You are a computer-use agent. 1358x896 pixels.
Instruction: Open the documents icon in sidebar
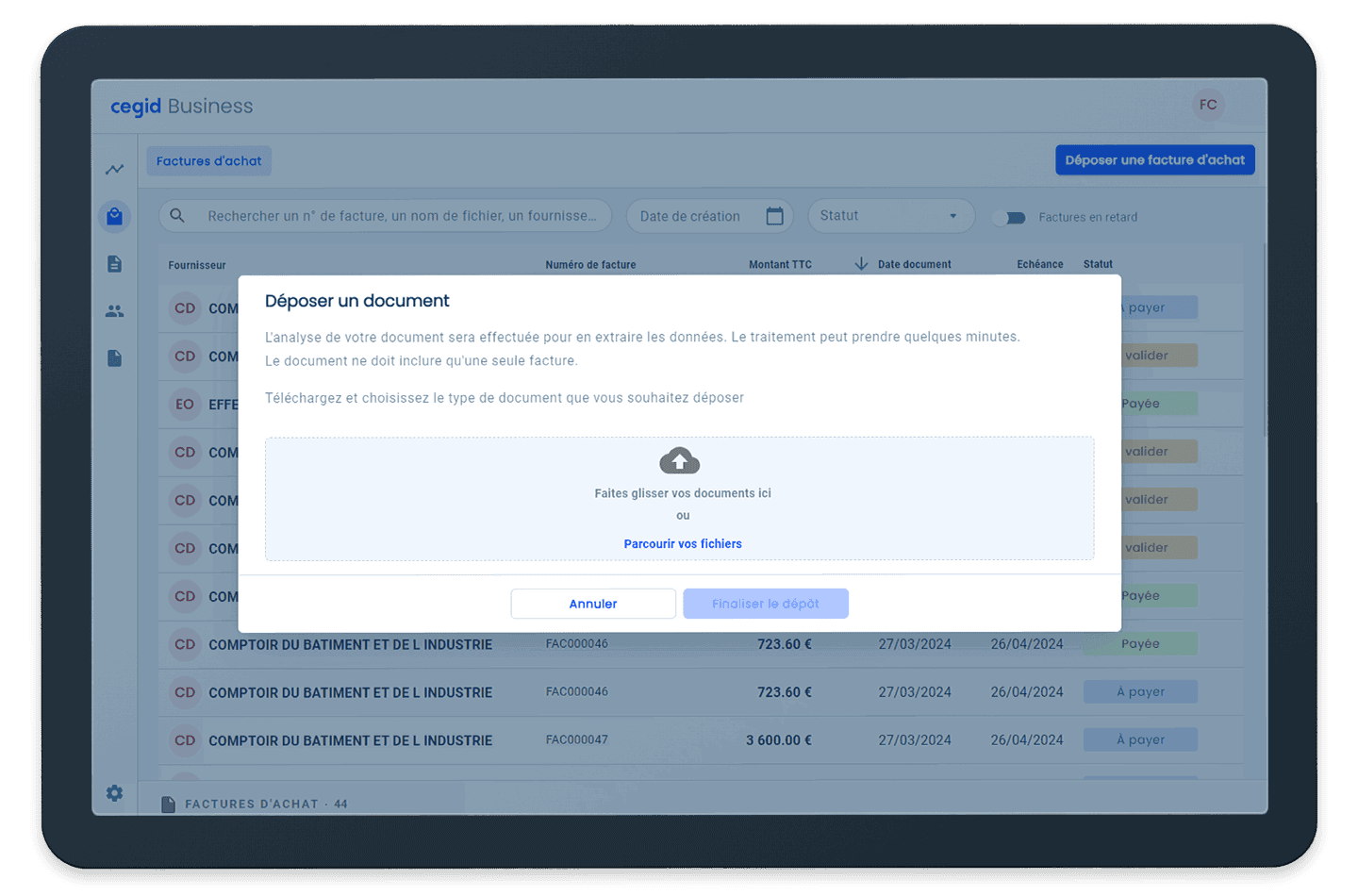(x=114, y=264)
